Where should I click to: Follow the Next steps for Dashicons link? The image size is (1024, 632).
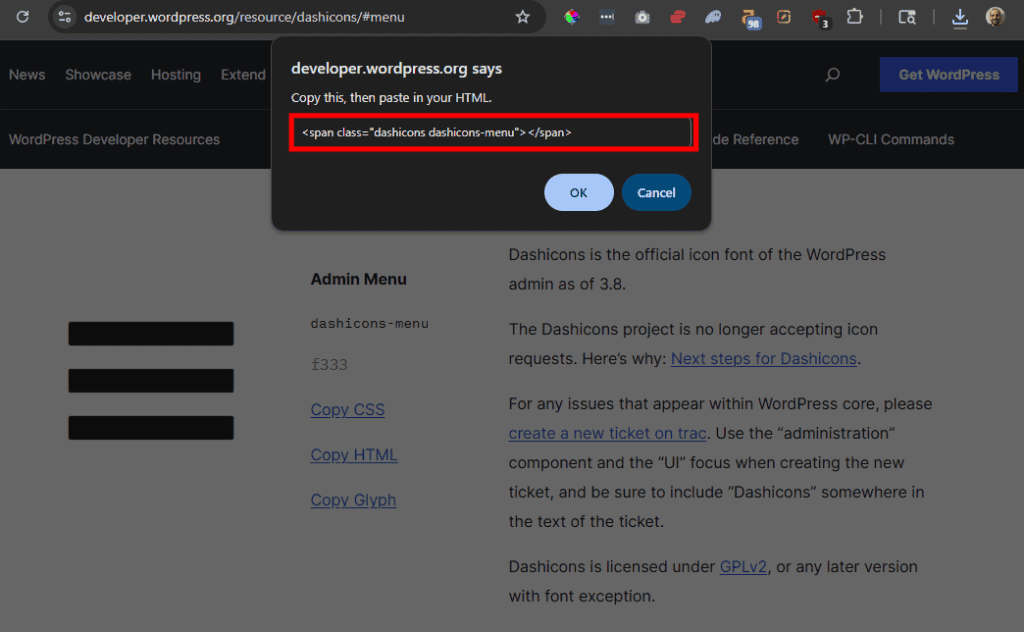click(x=763, y=359)
